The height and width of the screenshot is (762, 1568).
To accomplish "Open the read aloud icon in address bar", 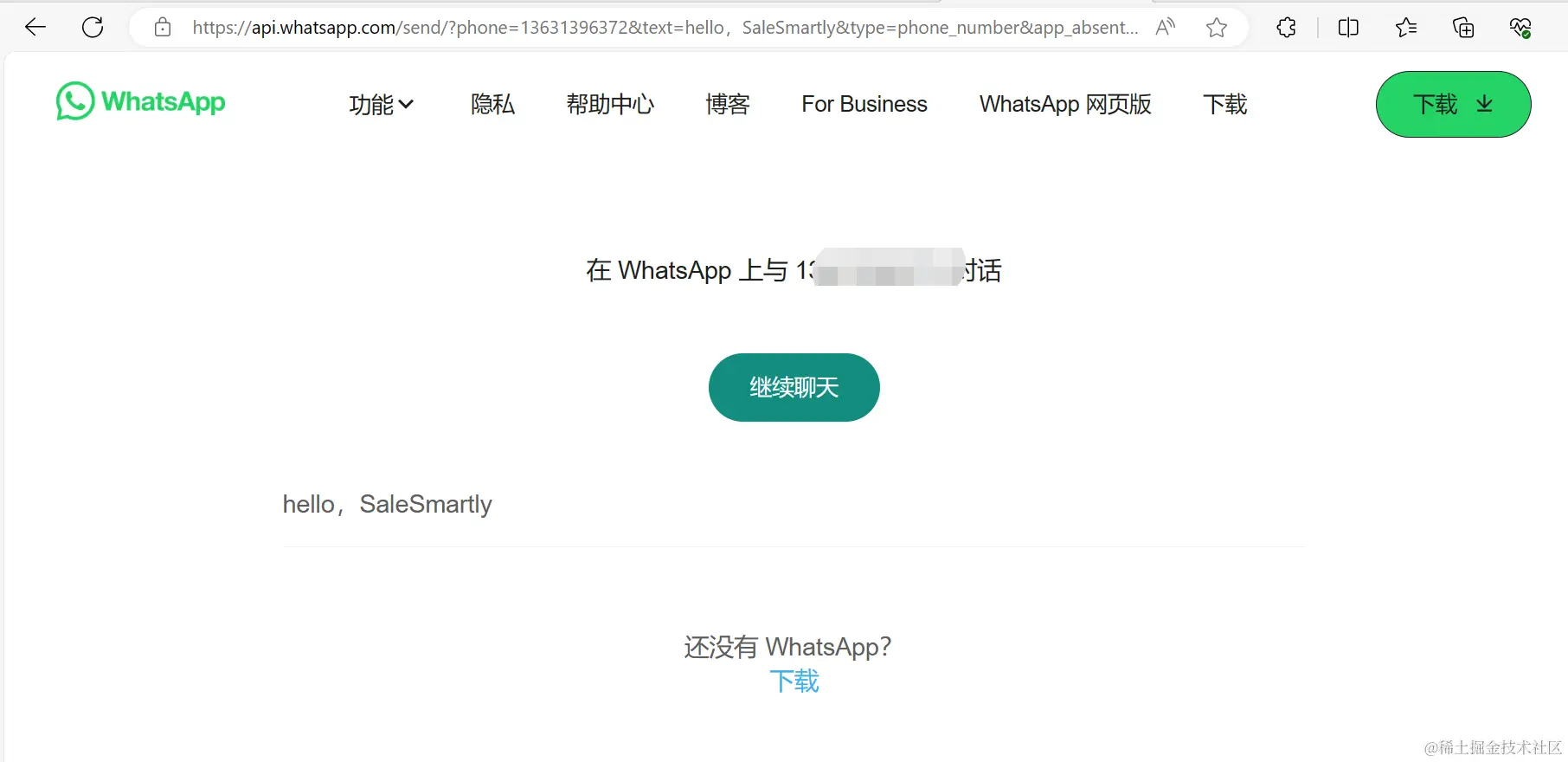I will (x=1165, y=28).
